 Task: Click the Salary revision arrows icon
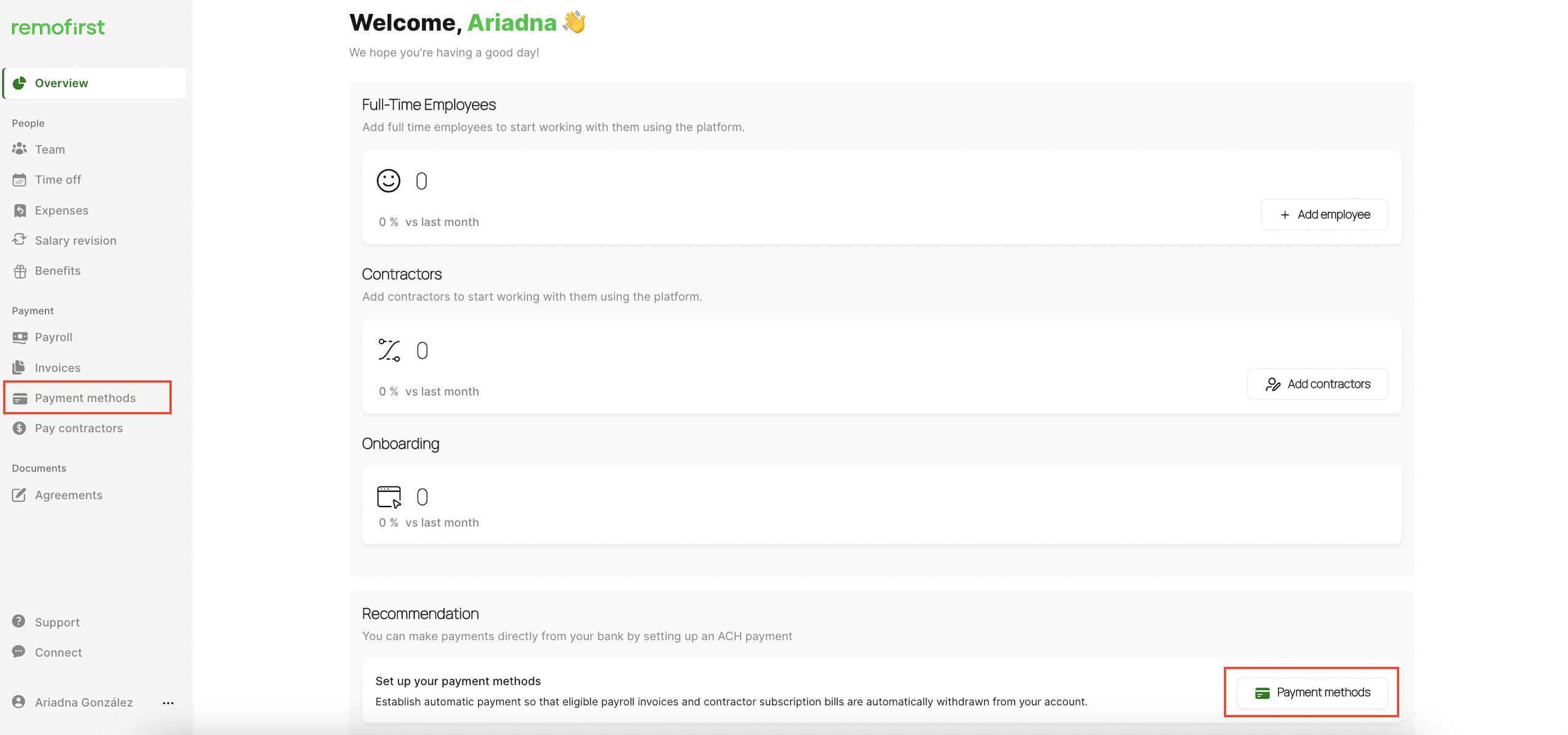[x=19, y=240]
